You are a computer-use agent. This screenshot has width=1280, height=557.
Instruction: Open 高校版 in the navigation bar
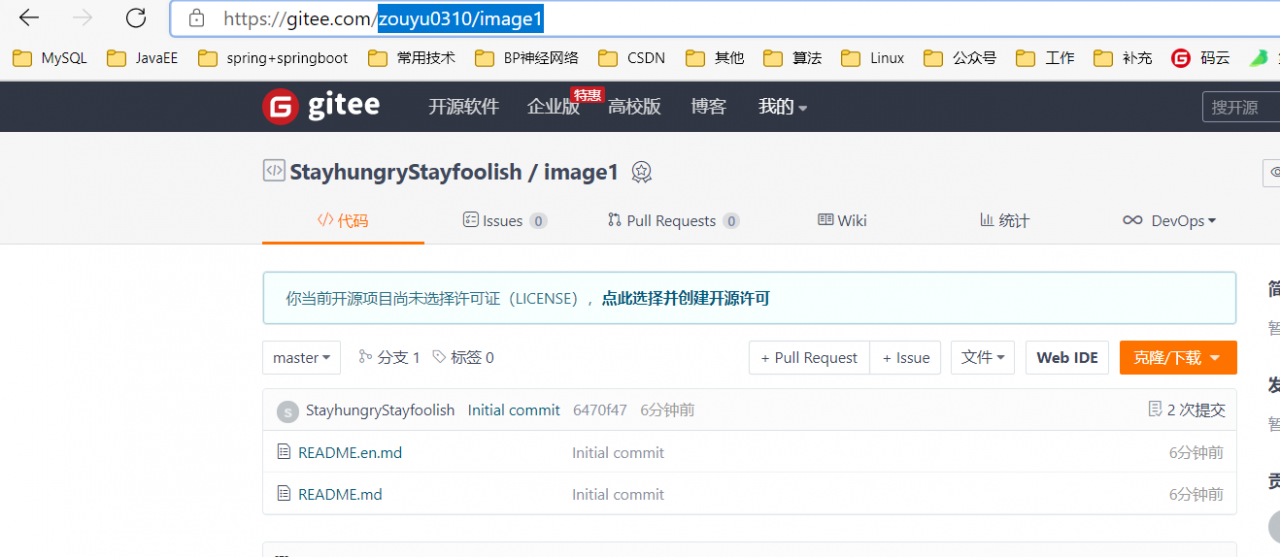click(x=635, y=107)
